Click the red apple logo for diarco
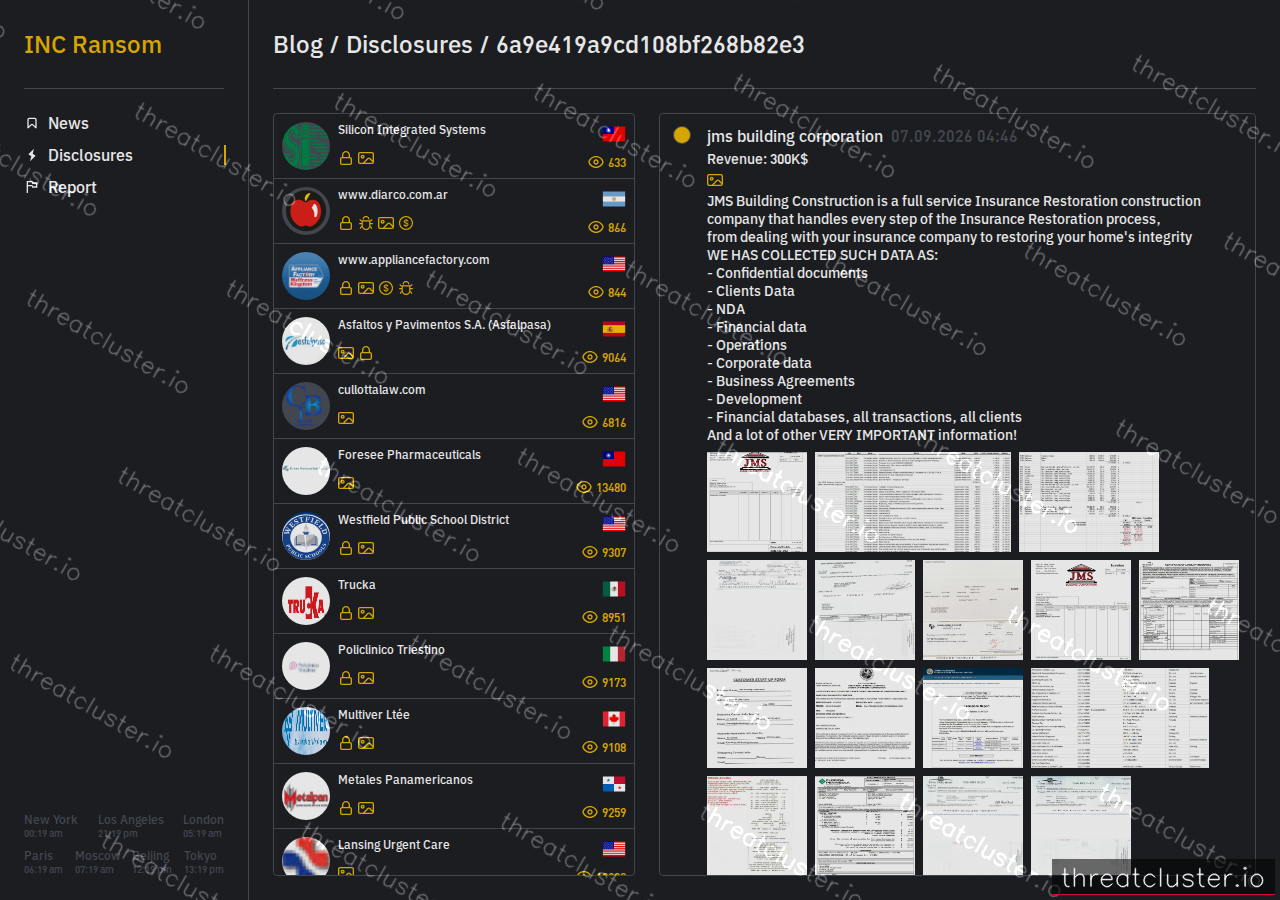1280x900 pixels. tap(306, 211)
